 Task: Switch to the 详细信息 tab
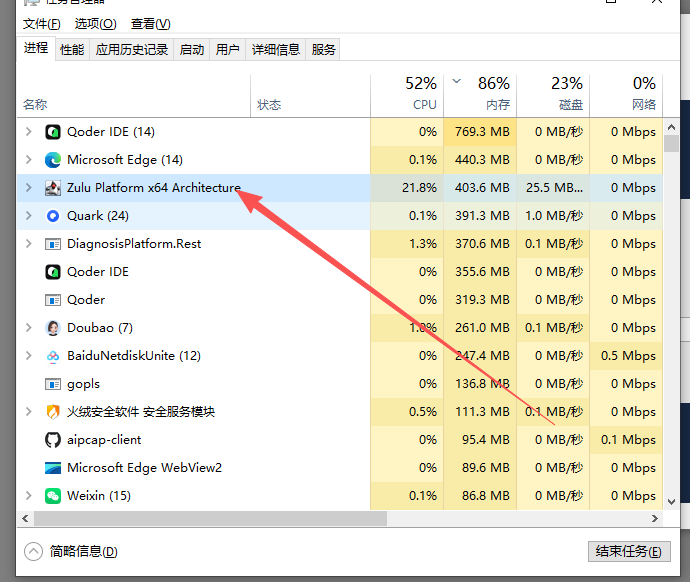pyautogui.click(x=275, y=49)
